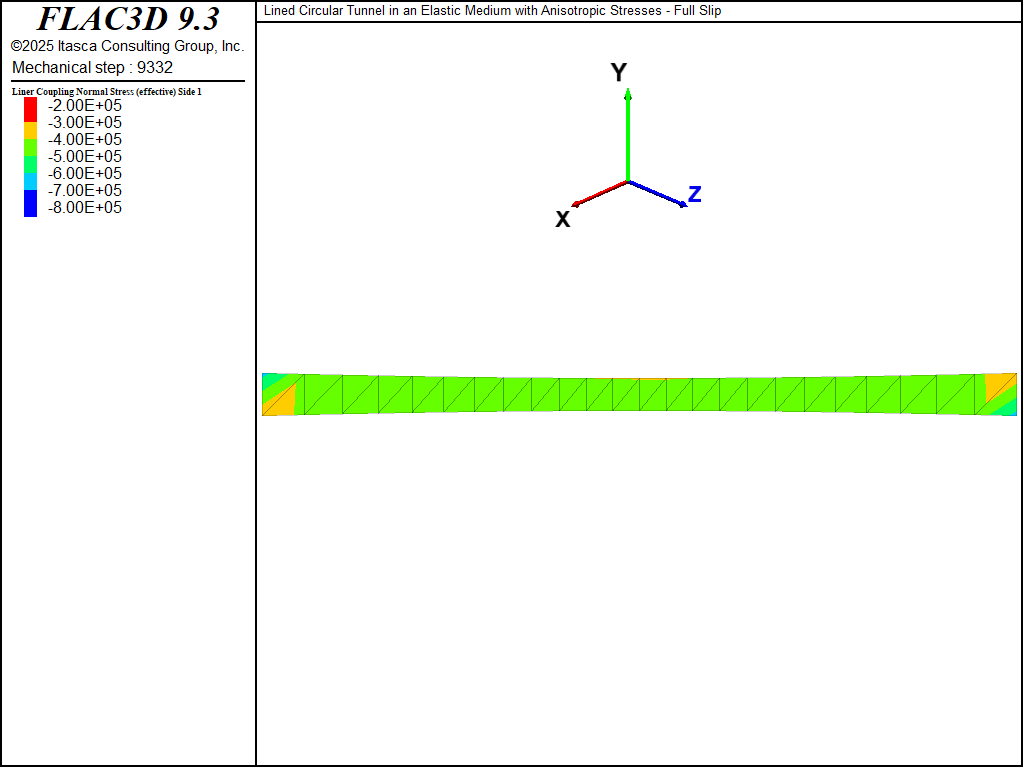Click the Itasca Consulting Group copyright line

coord(128,46)
